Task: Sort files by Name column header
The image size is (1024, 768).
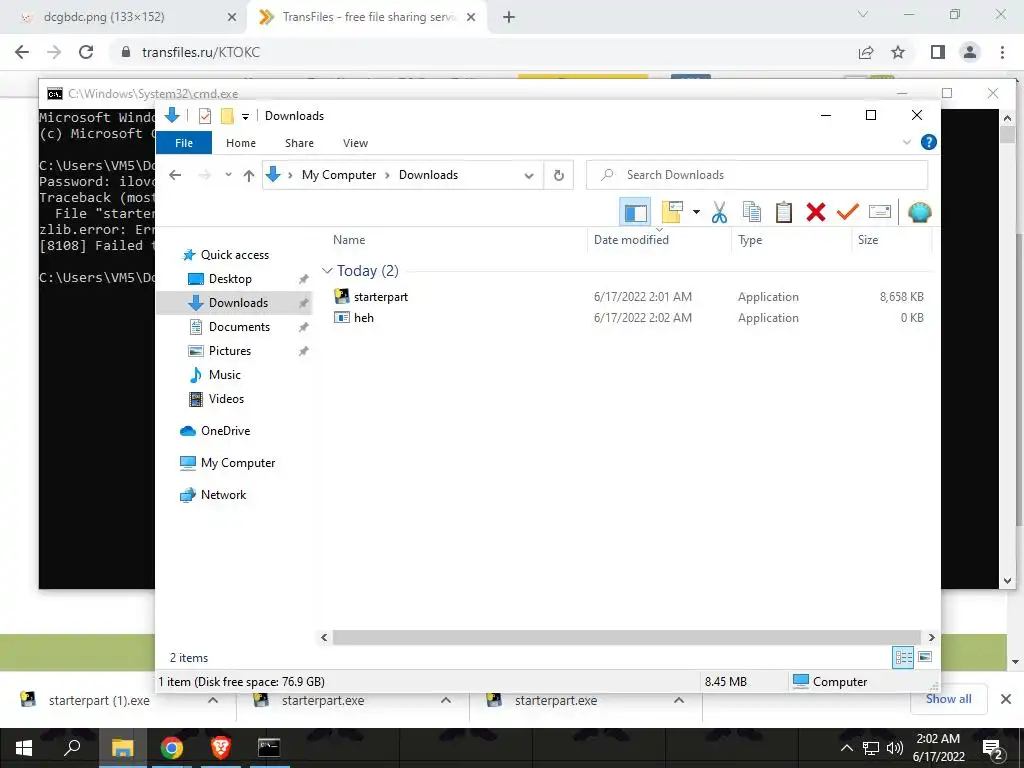Action: click(x=349, y=240)
